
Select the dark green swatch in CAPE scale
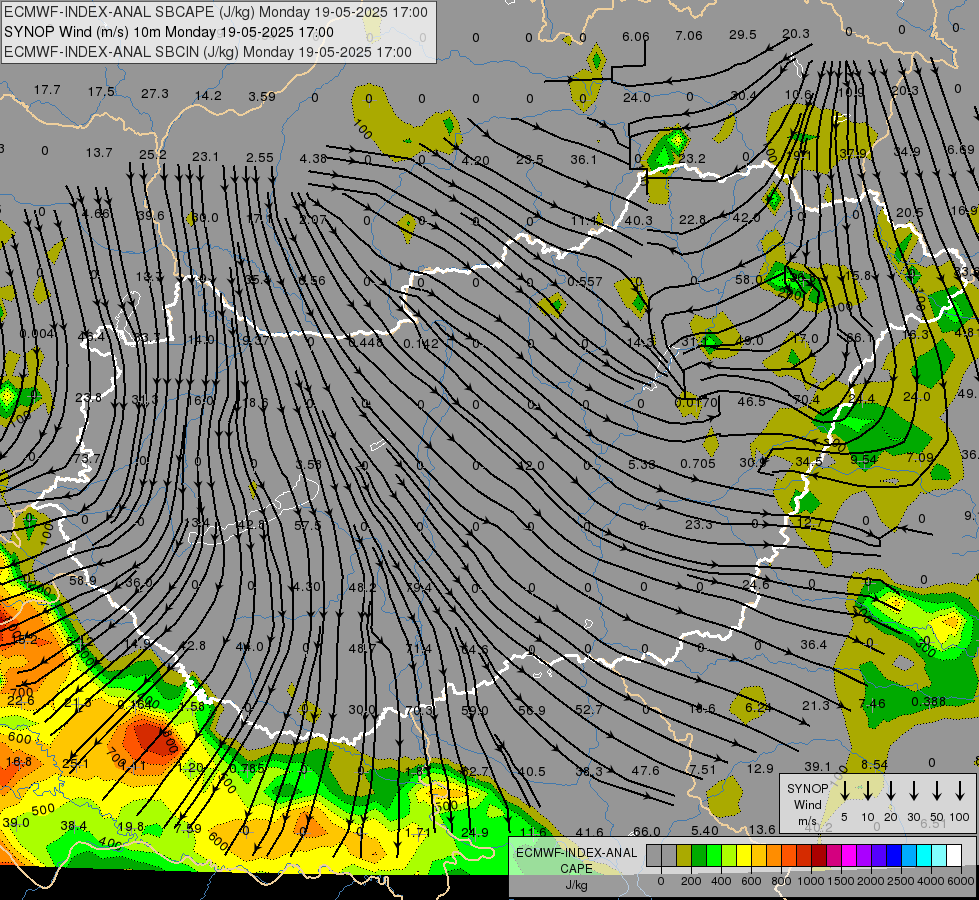[699, 856]
